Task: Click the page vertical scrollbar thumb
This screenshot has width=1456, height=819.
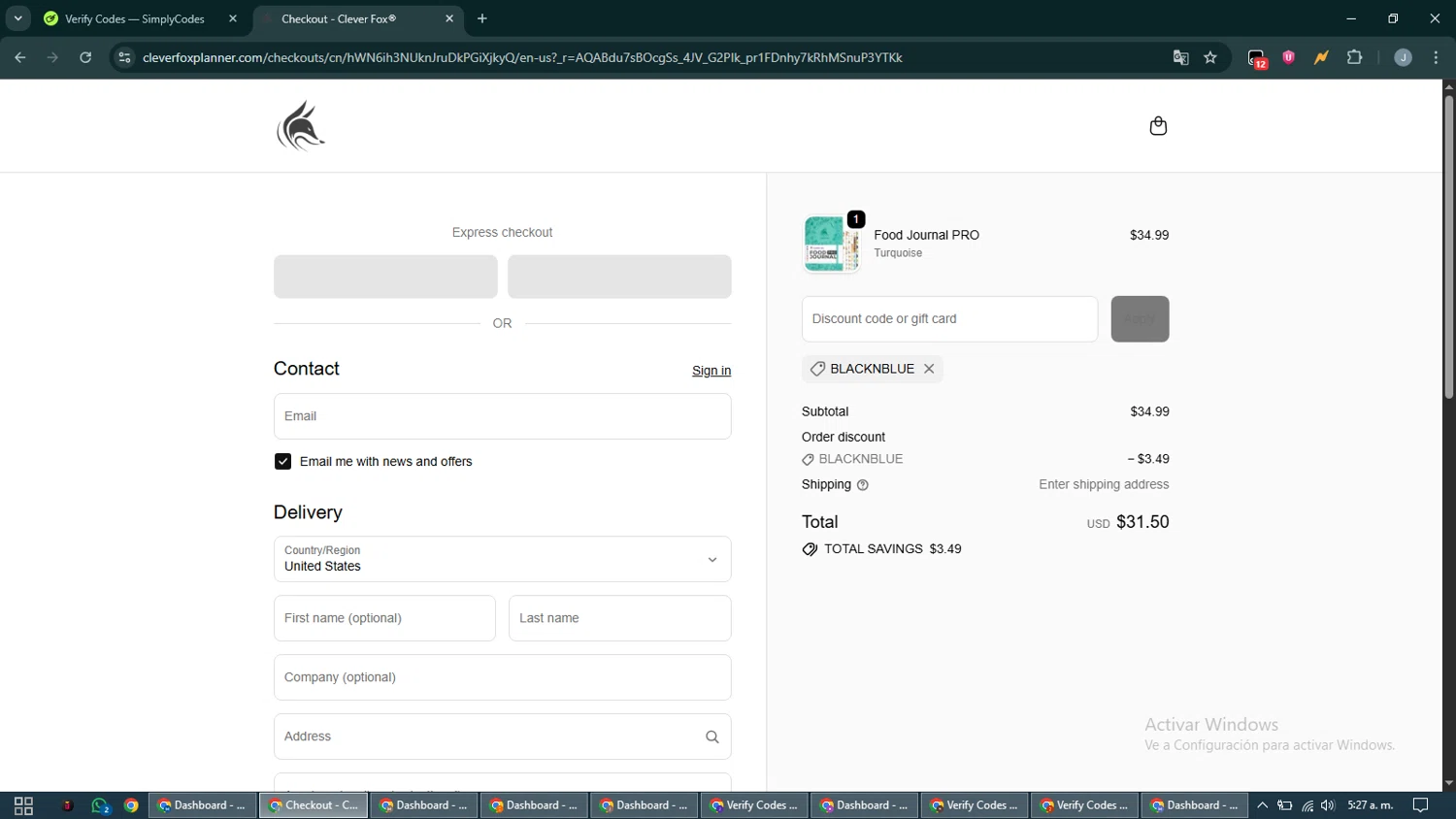Action: pos(1448,247)
